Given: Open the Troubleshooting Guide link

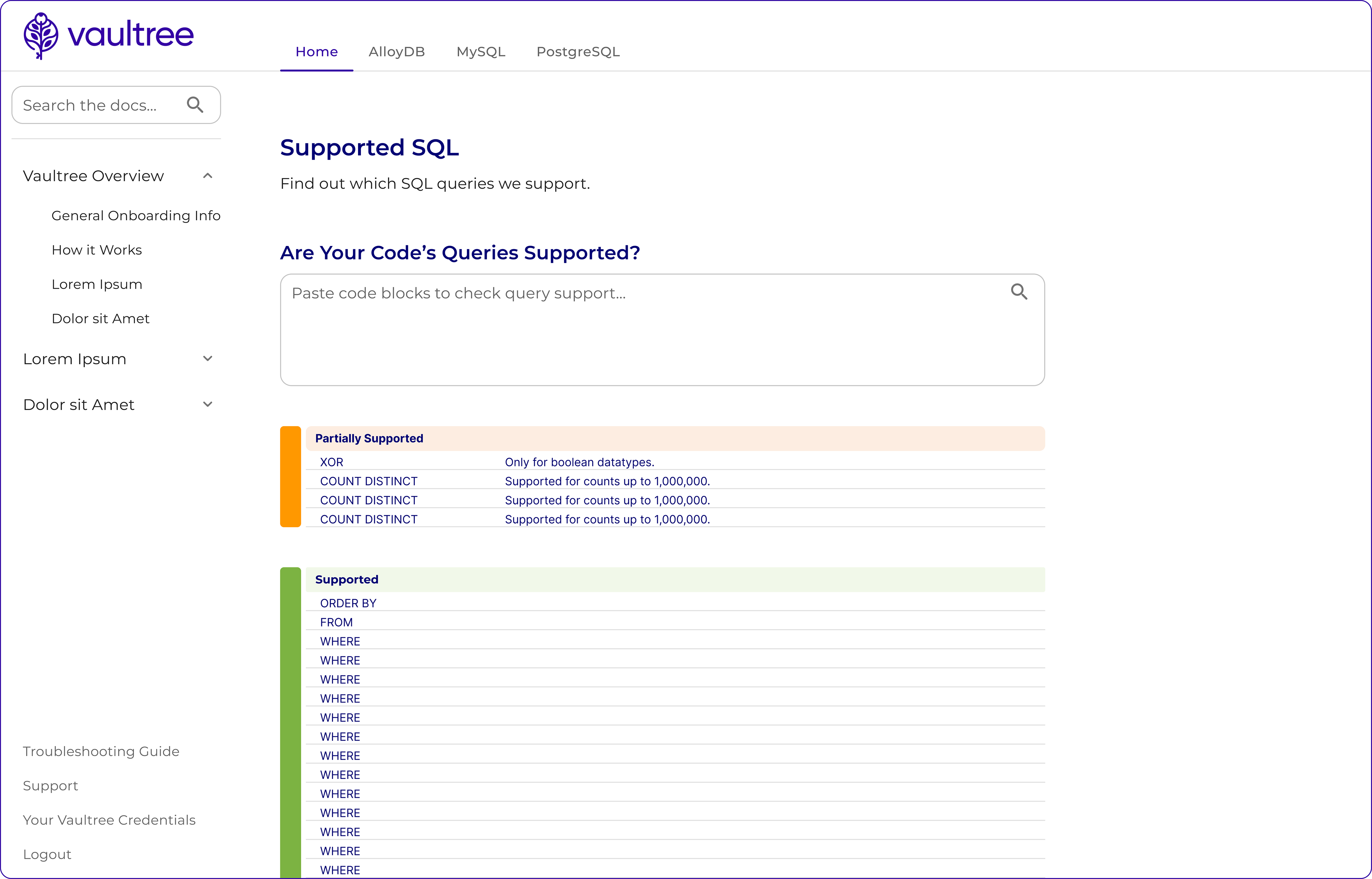Looking at the screenshot, I should point(101,752).
